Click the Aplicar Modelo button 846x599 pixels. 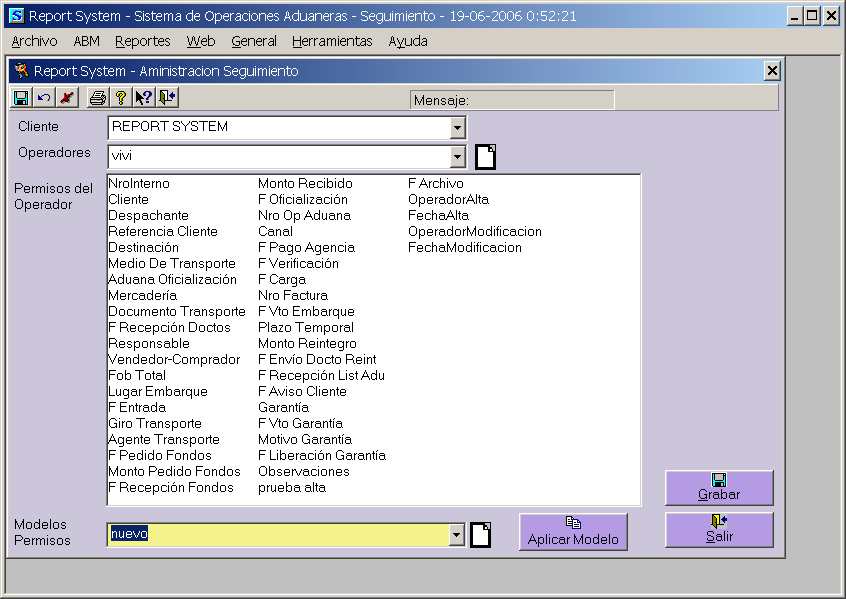[573, 532]
